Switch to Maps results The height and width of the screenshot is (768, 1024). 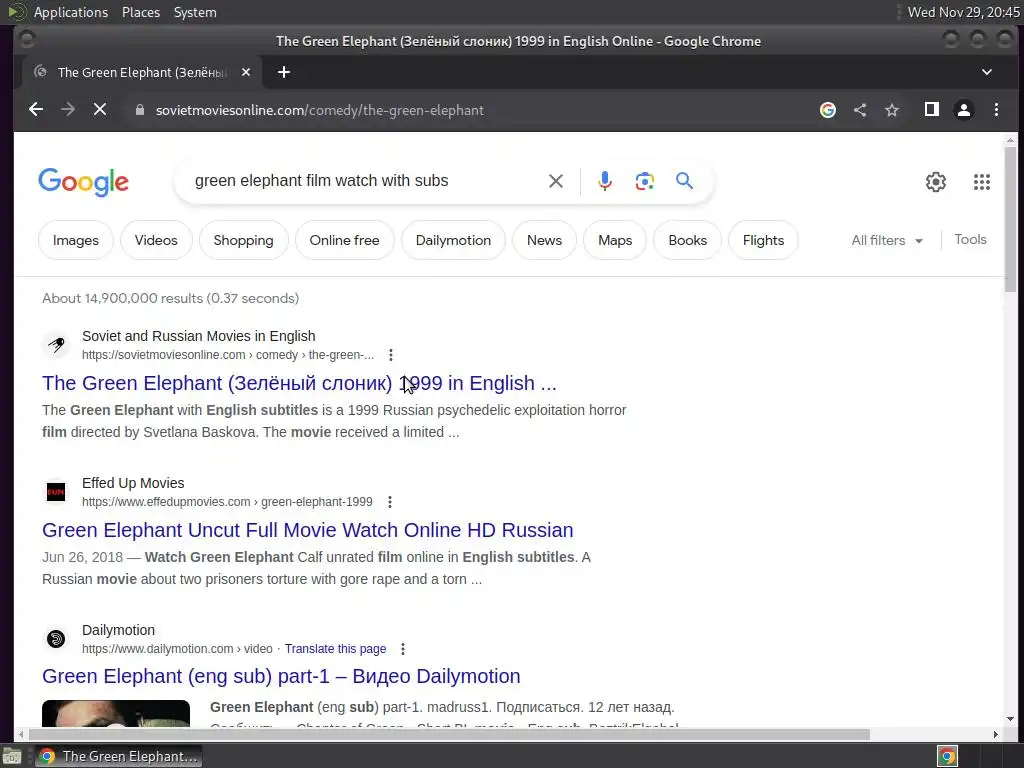click(615, 240)
